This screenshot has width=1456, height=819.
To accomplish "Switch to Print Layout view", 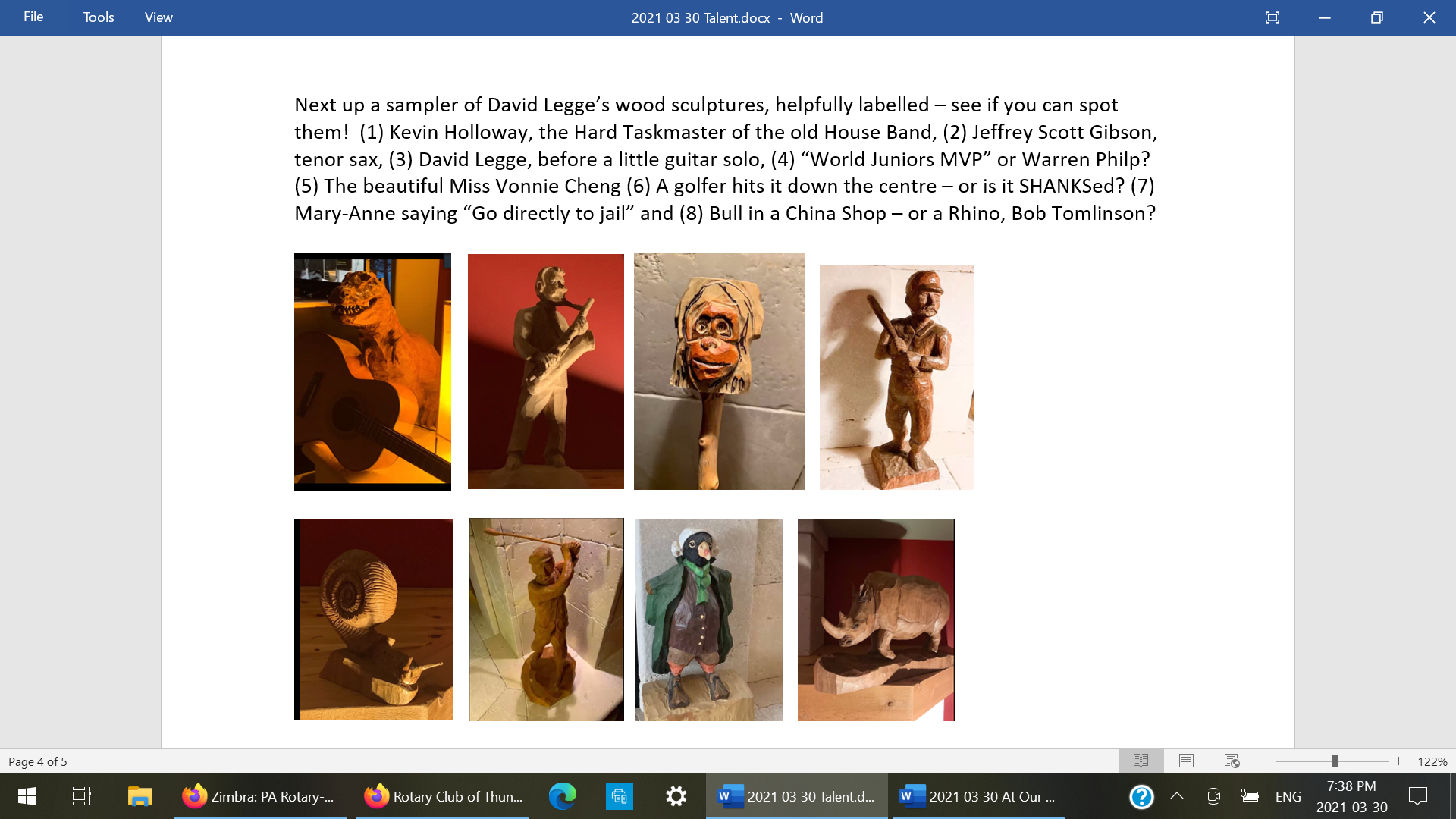I will click(1186, 761).
